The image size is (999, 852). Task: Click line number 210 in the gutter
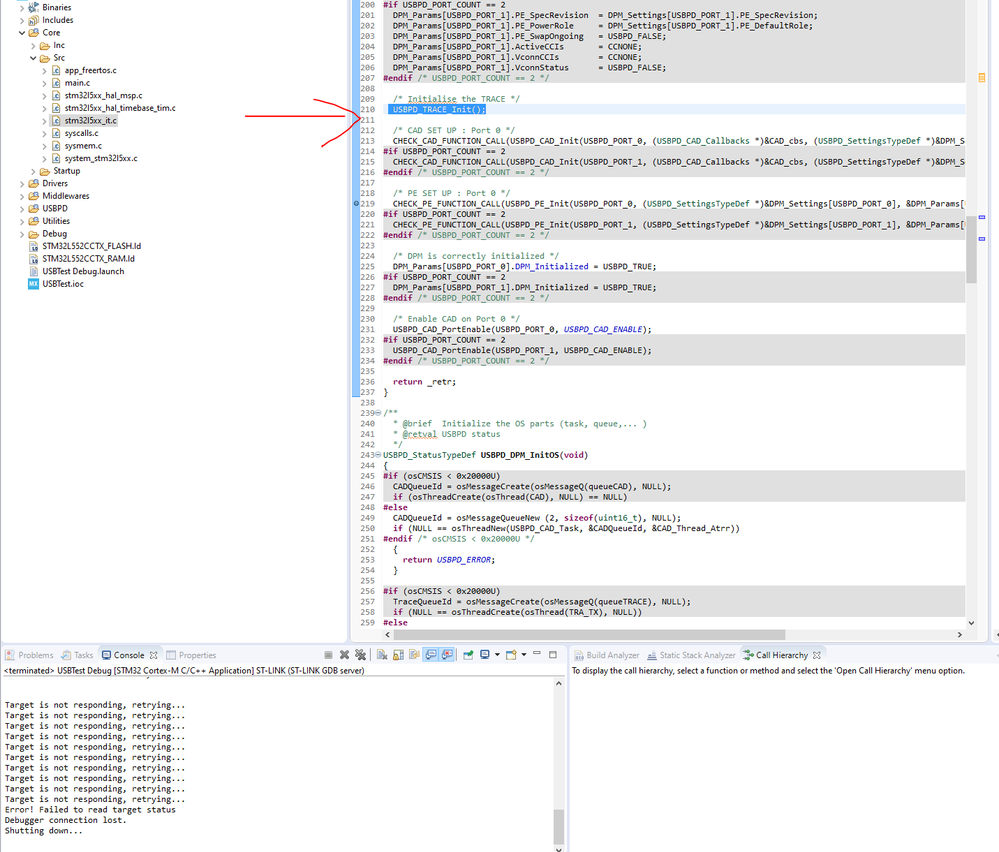click(x=368, y=110)
